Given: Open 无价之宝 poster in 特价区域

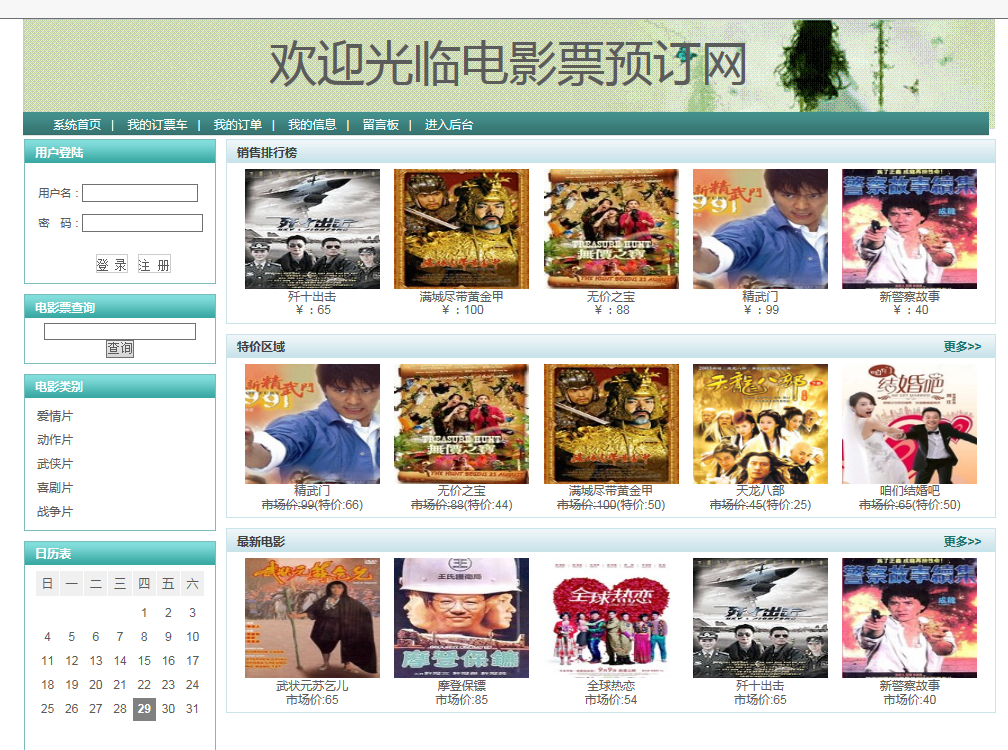Looking at the screenshot, I should tap(462, 424).
